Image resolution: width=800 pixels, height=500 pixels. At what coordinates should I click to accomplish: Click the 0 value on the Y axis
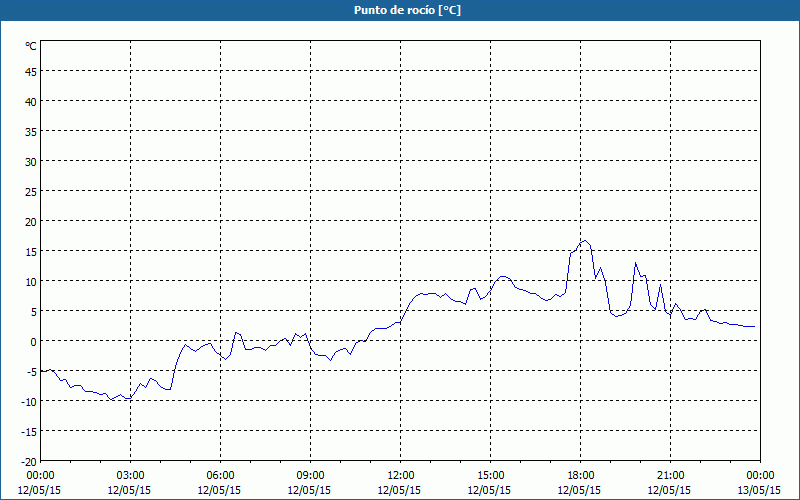point(34,342)
